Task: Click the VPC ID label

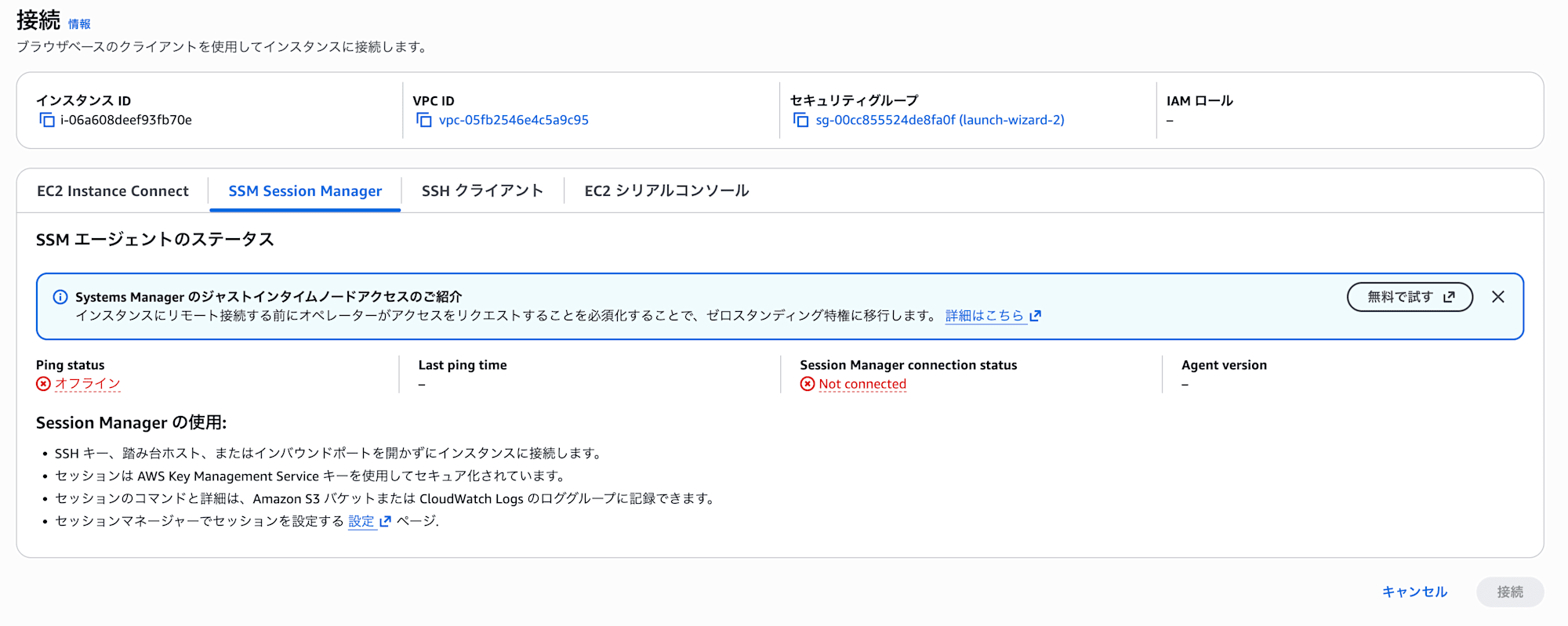Action: click(434, 101)
